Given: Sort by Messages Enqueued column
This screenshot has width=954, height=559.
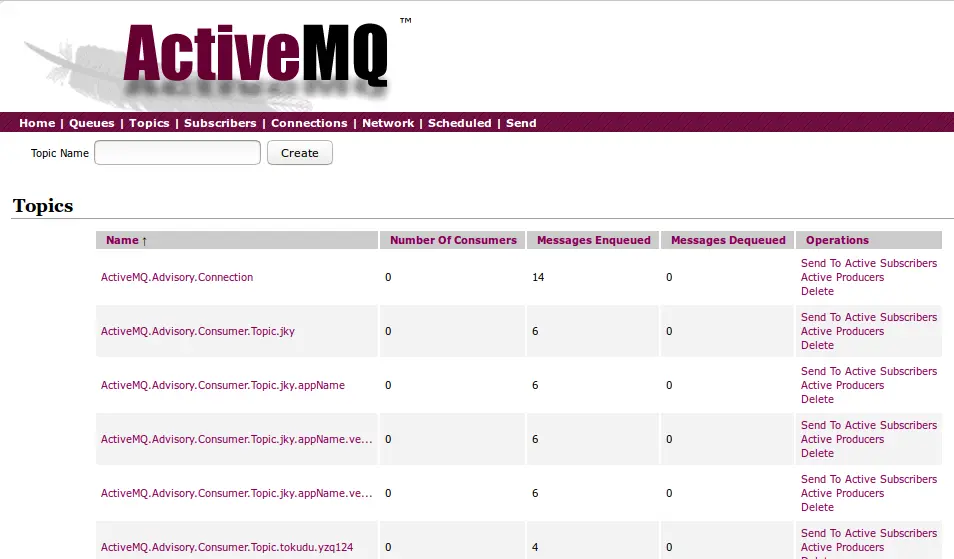Looking at the screenshot, I should [x=594, y=240].
